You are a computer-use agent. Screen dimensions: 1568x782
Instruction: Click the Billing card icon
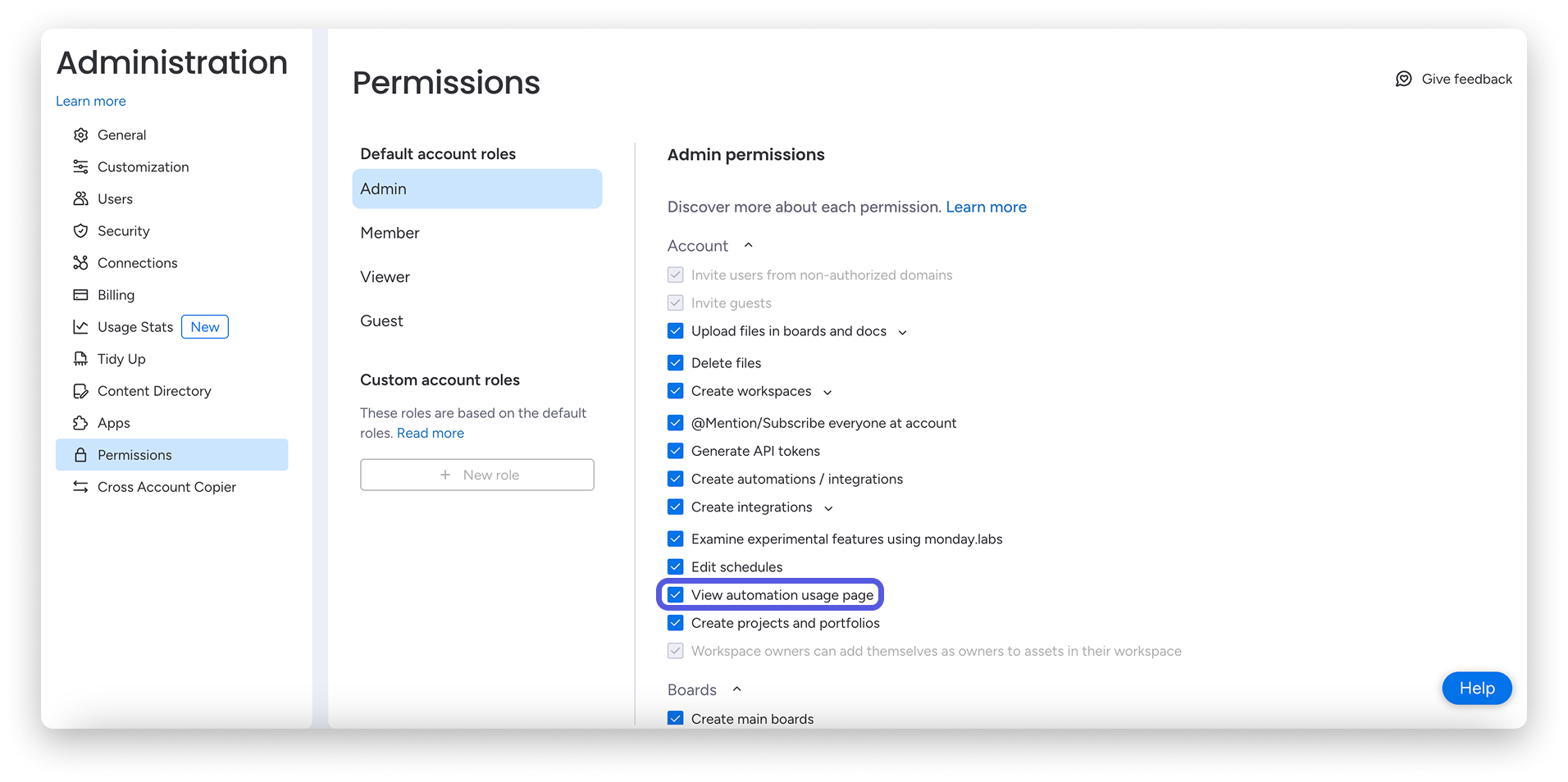pos(80,295)
